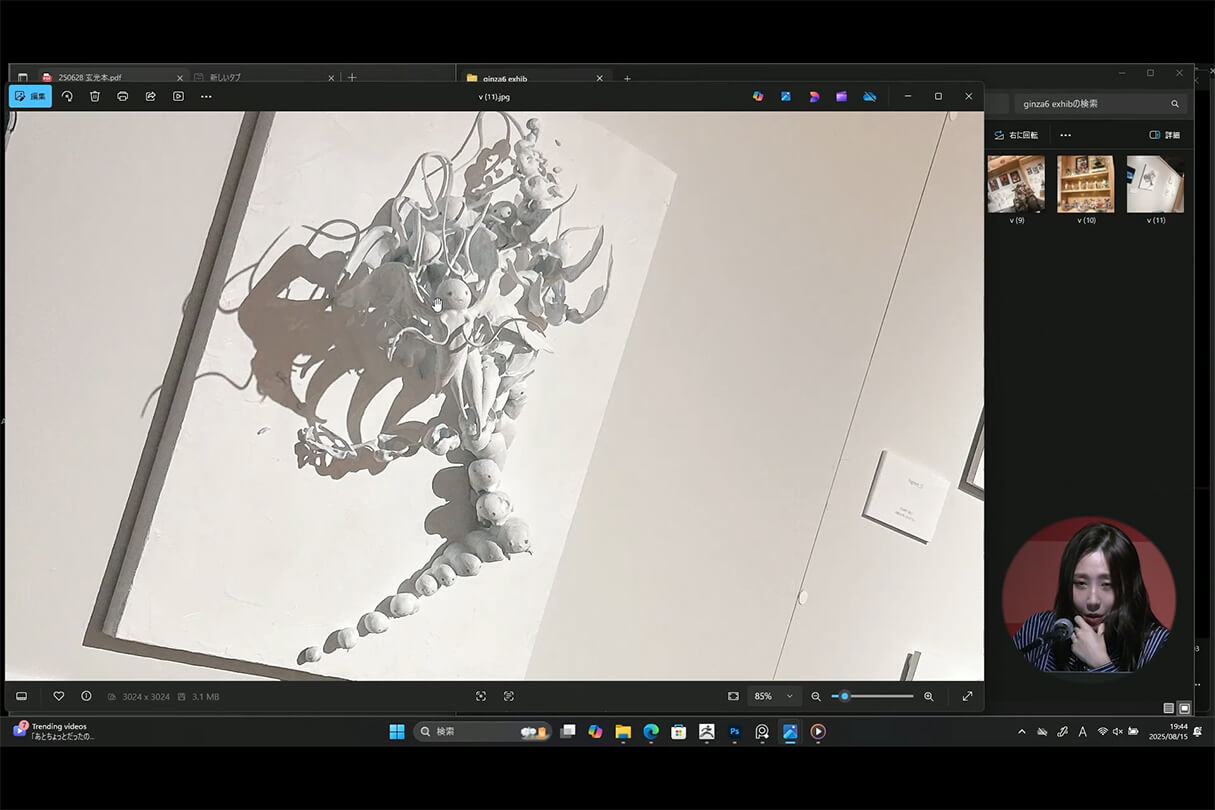Mark the photo as favorite with the heart
The image size is (1215, 810).
tap(59, 696)
